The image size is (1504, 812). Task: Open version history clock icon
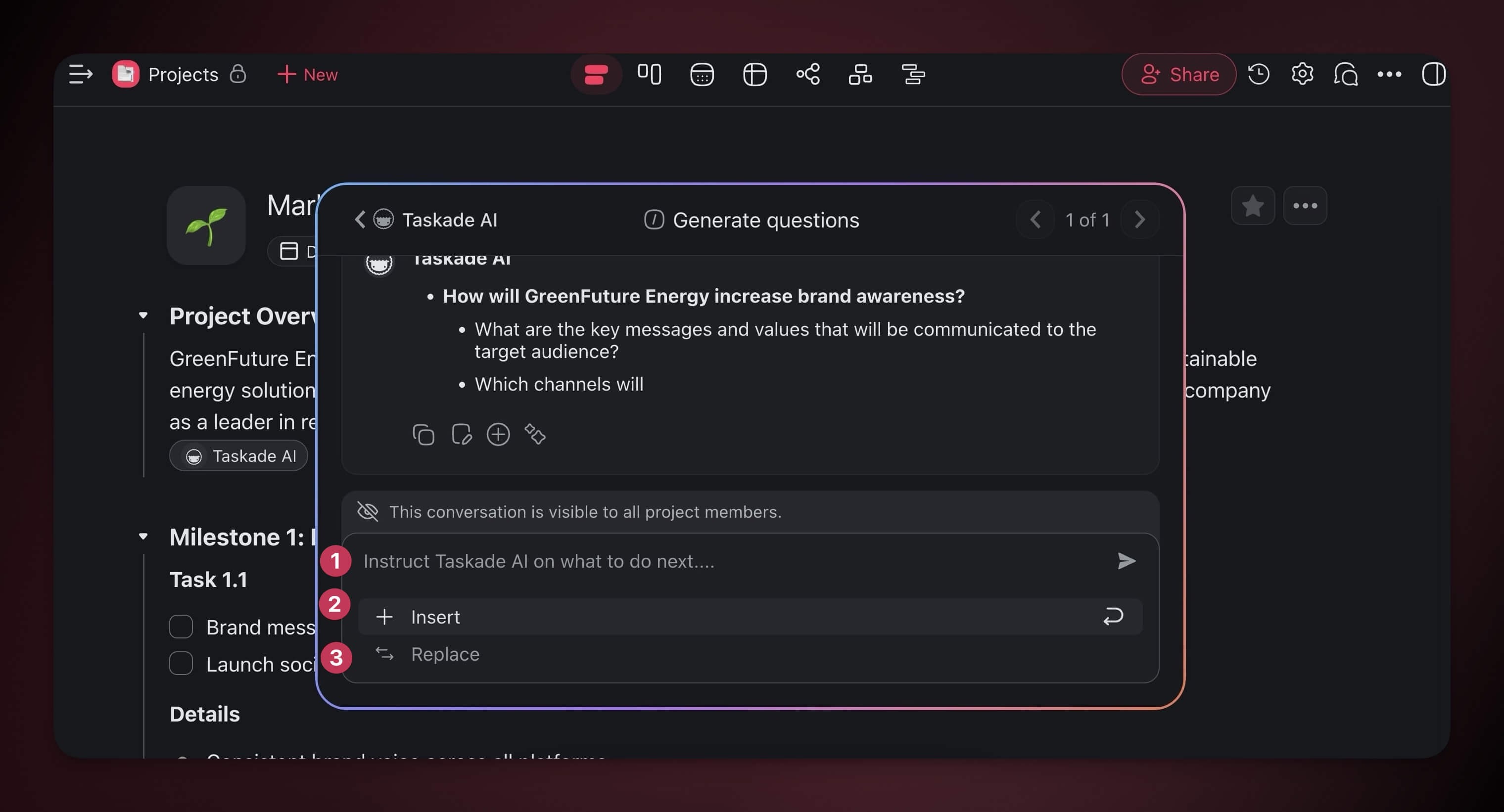pos(1258,74)
